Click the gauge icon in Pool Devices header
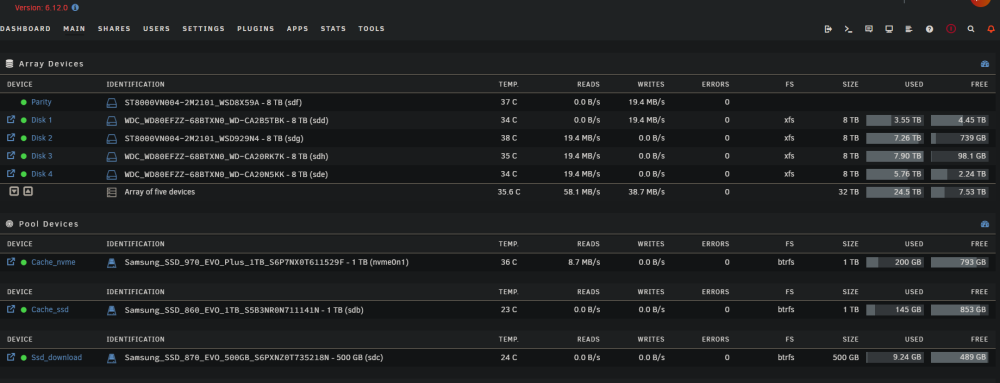Screen dimensions: 1000x383 [x=984, y=224]
